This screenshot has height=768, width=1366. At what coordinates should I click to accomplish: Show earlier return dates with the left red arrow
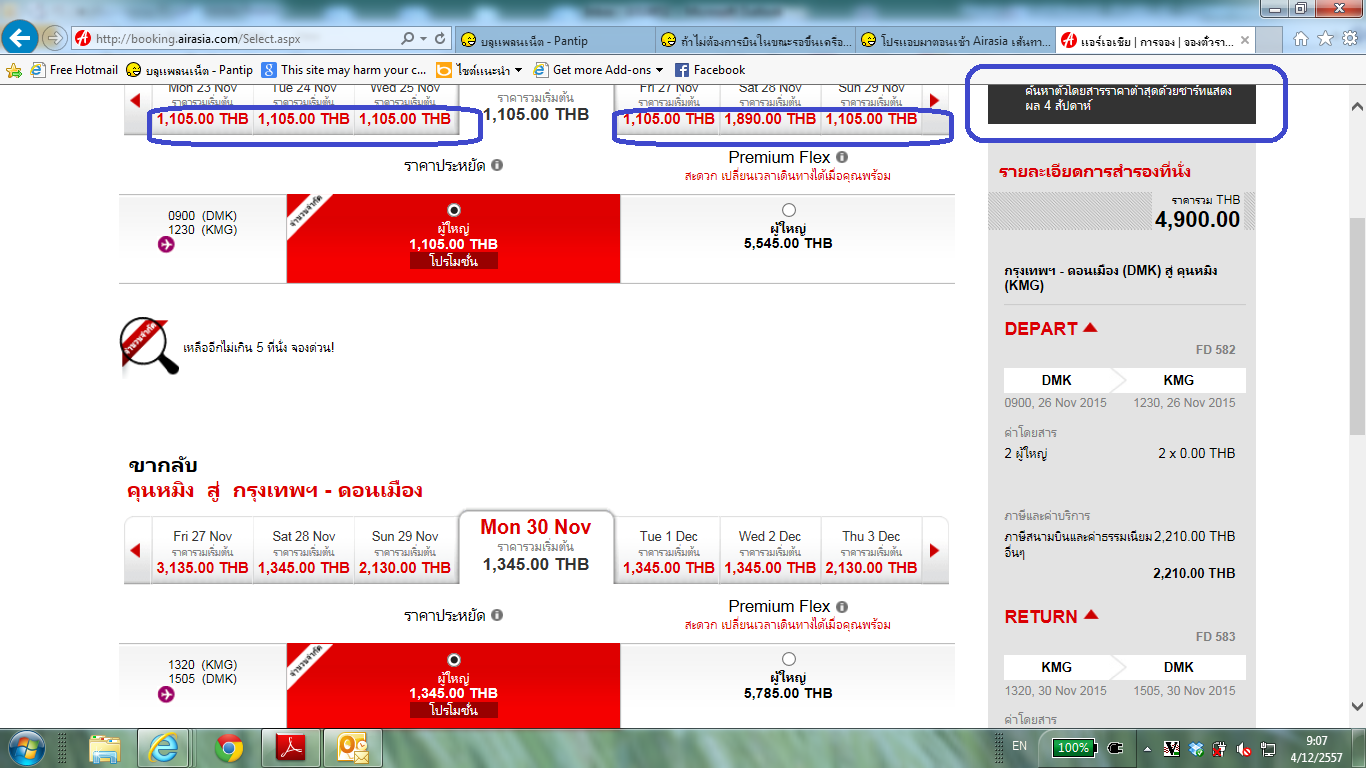(x=136, y=550)
